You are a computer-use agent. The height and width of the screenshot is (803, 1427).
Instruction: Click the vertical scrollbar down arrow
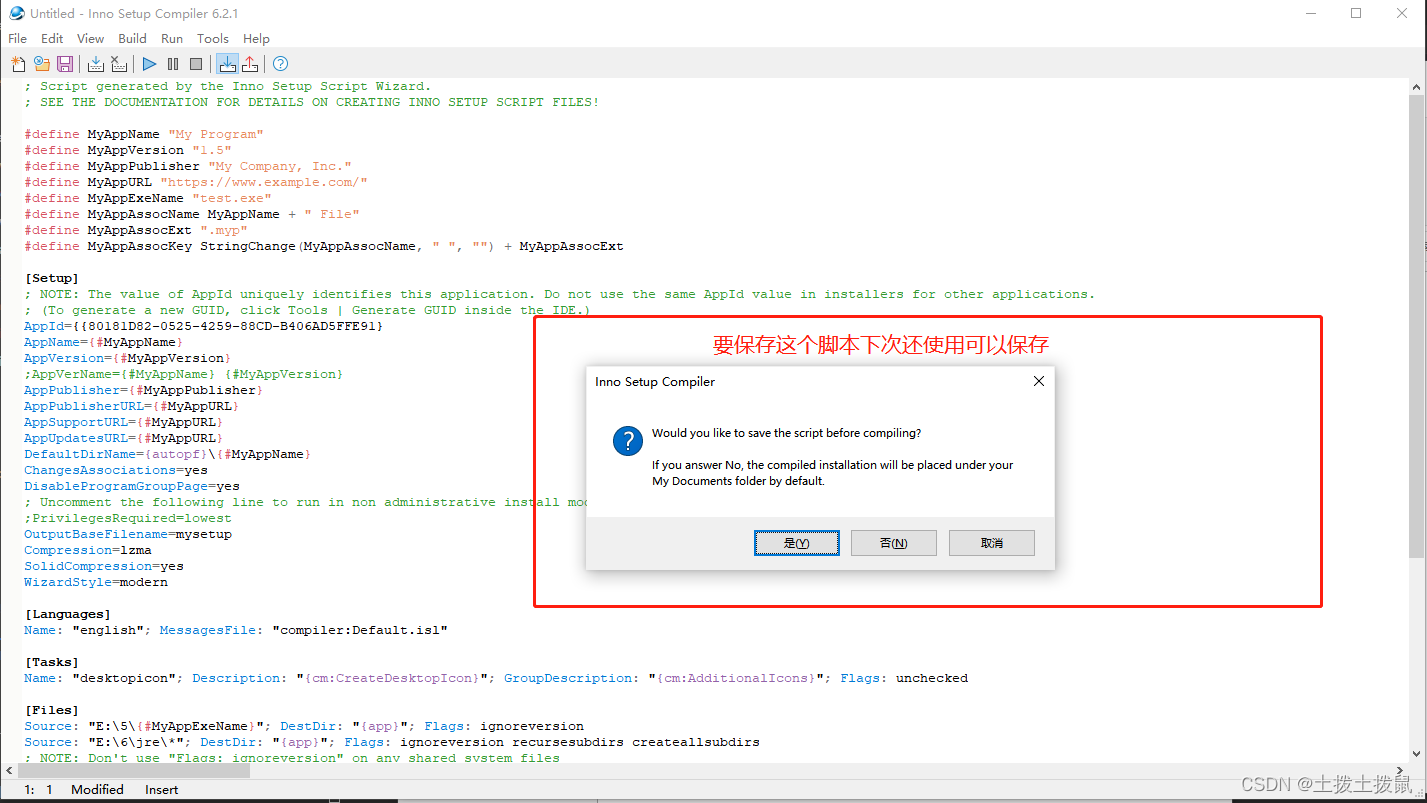coord(1416,756)
